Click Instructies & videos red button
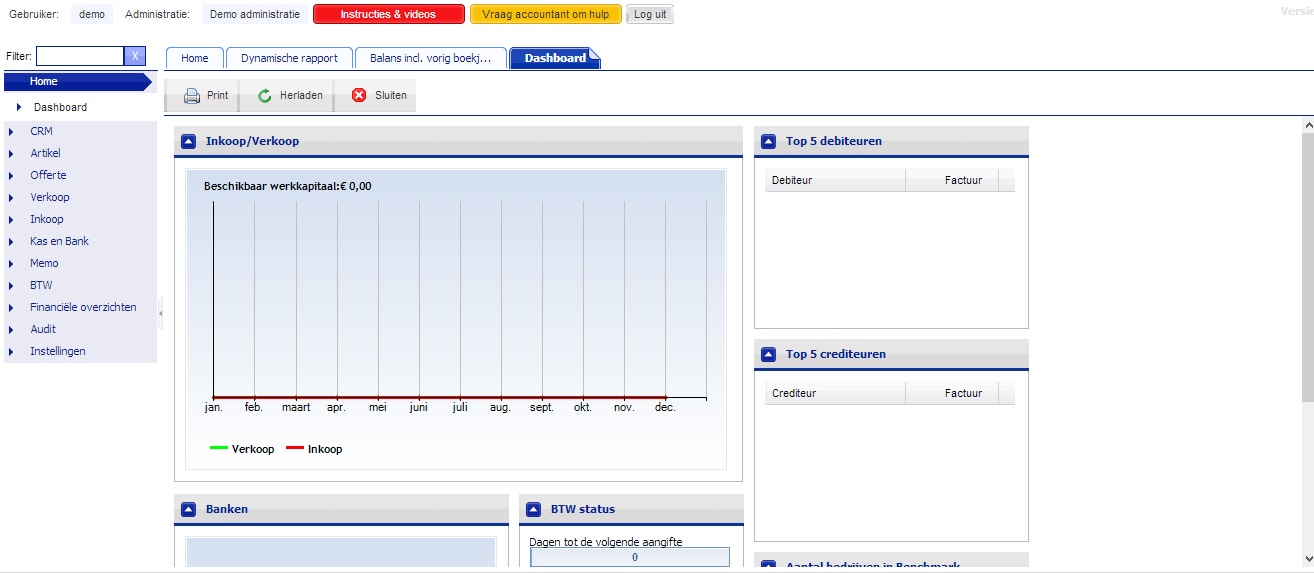Screen dimensions: 1314x573 point(388,14)
